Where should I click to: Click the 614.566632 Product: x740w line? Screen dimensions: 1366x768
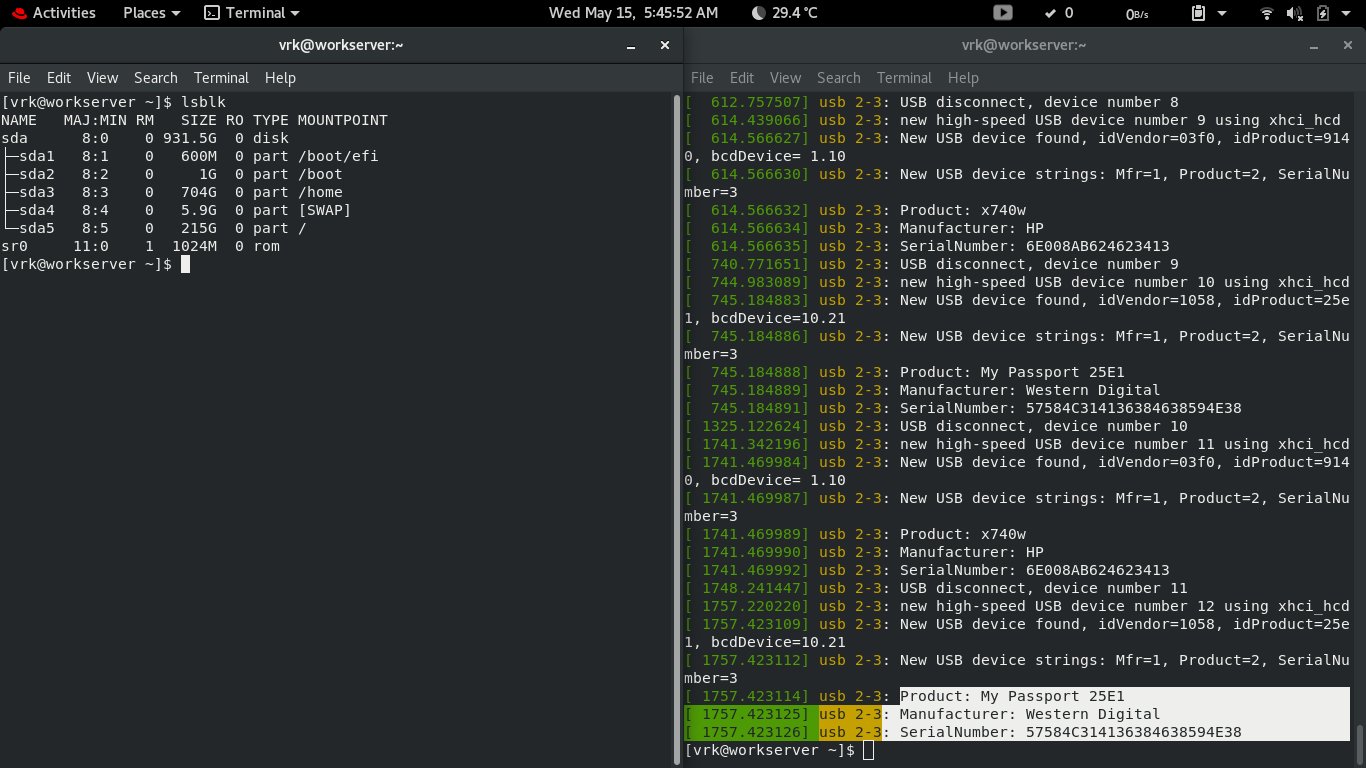(x=855, y=210)
